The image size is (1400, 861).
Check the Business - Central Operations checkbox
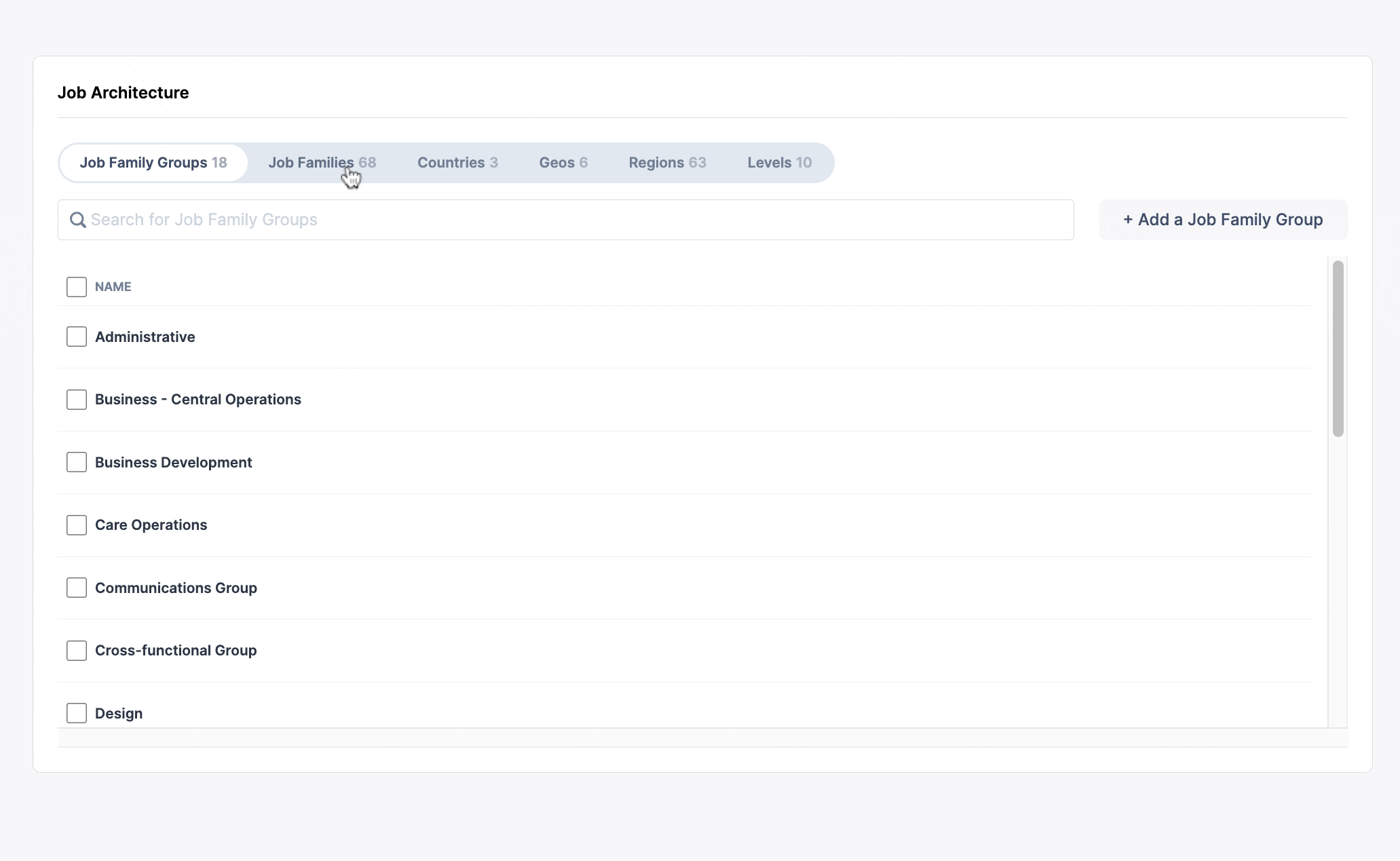77,400
